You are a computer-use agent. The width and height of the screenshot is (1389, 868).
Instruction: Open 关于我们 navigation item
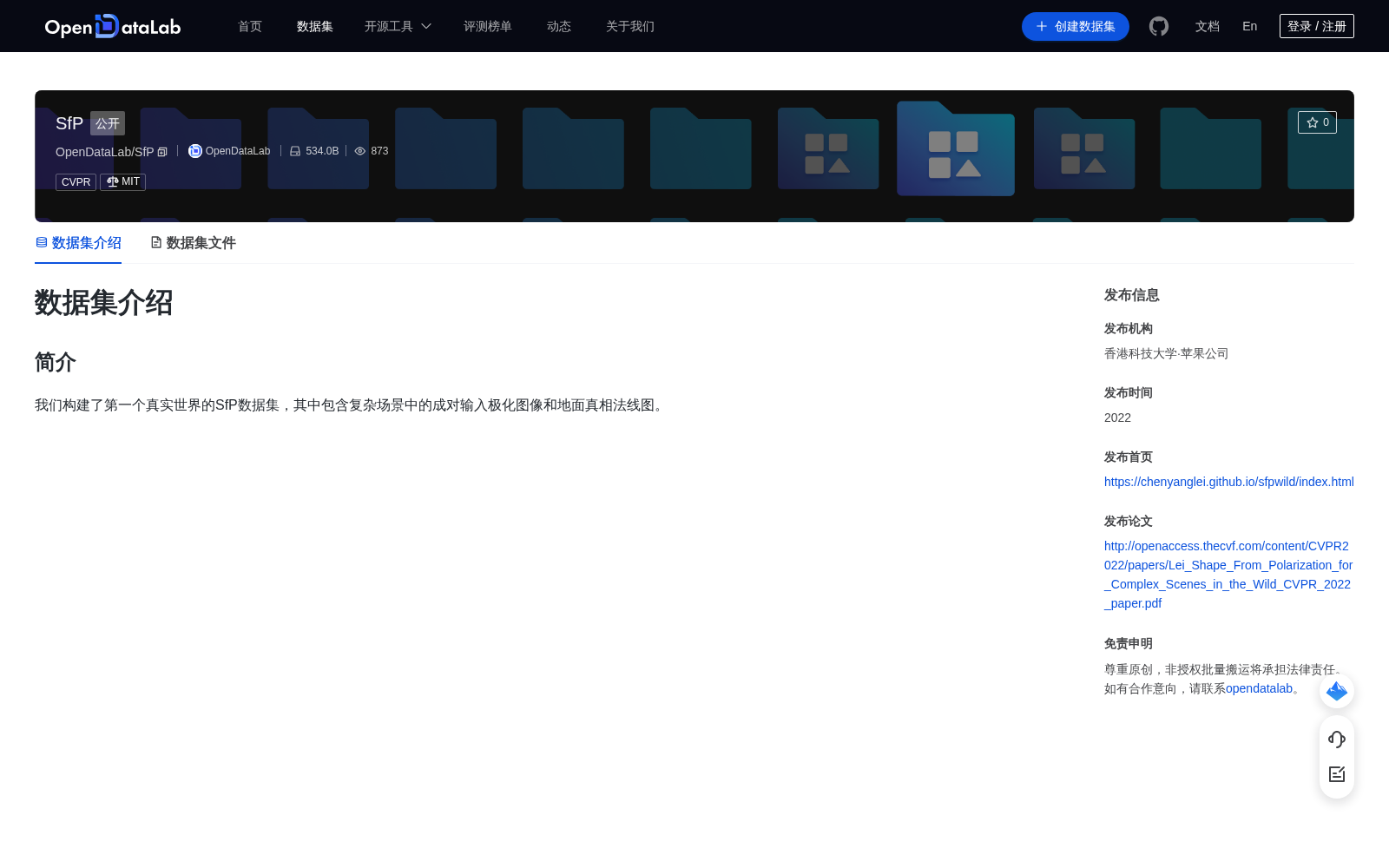[630, 26]
